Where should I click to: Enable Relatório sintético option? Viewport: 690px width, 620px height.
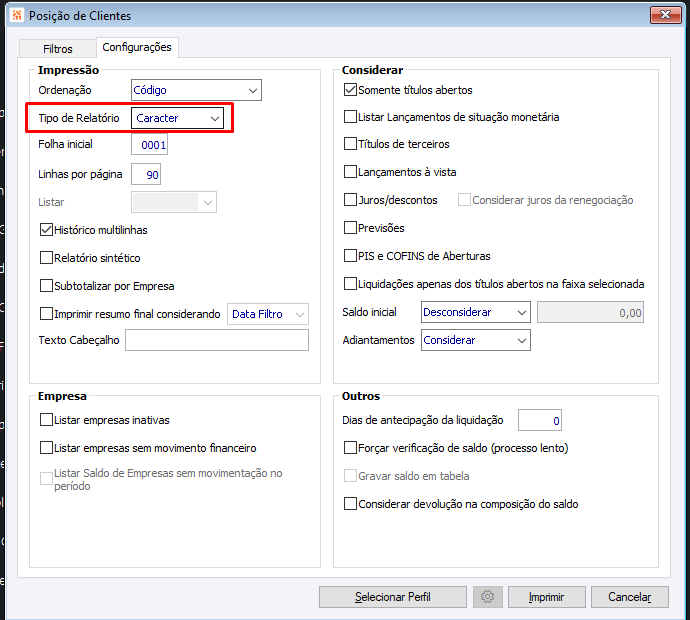click(x=47, y=258)
